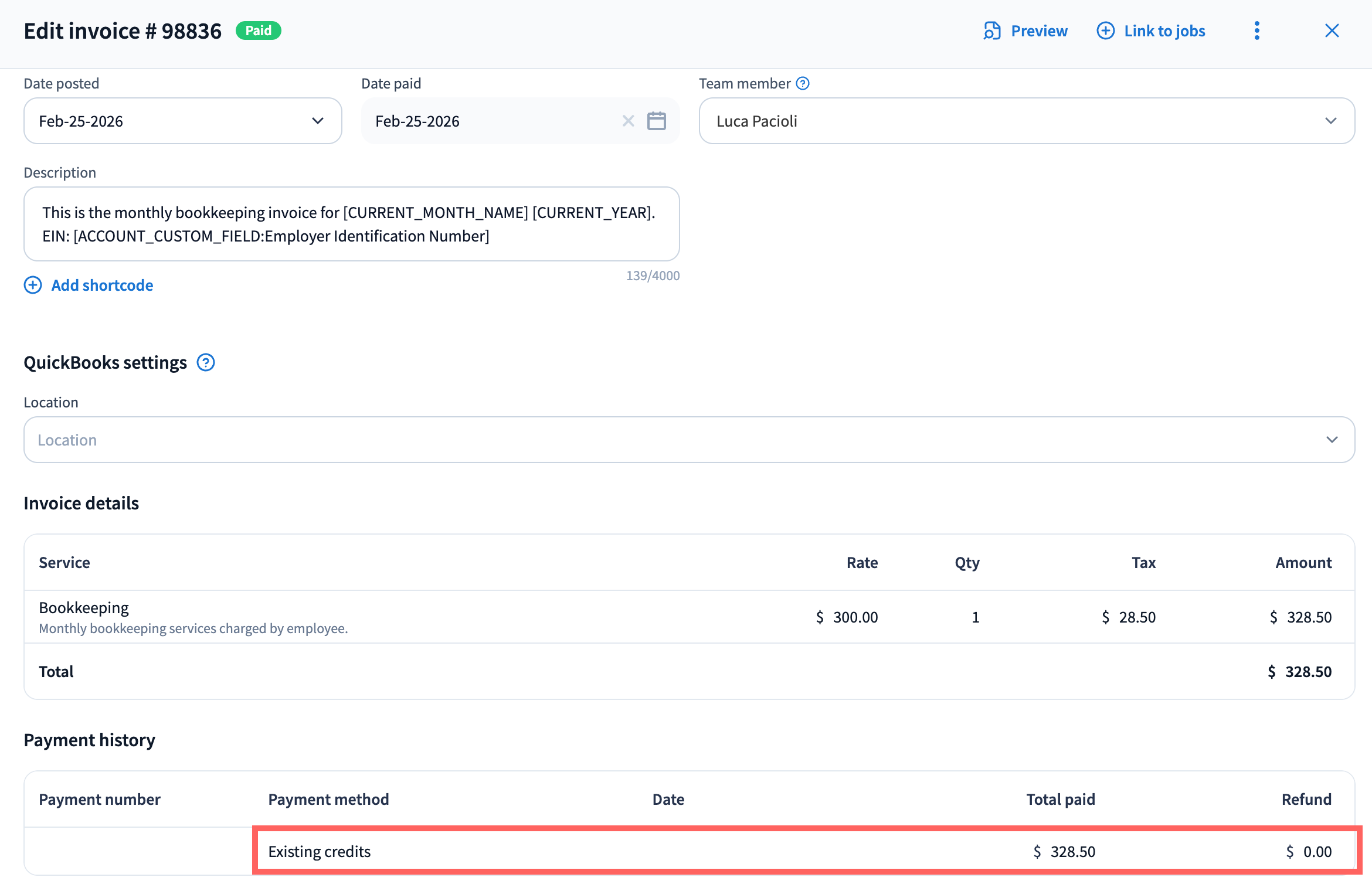Click the QuickBooks settings help icon

pos(206,362)
